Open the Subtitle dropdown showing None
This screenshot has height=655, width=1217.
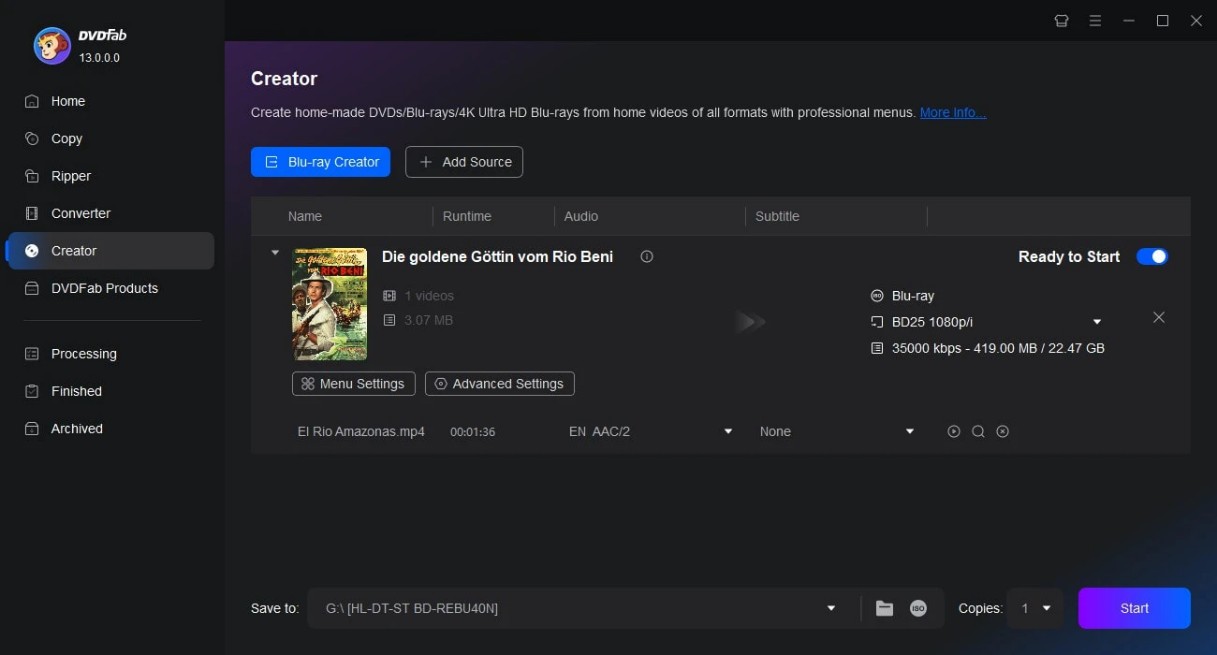coord(909,431)
